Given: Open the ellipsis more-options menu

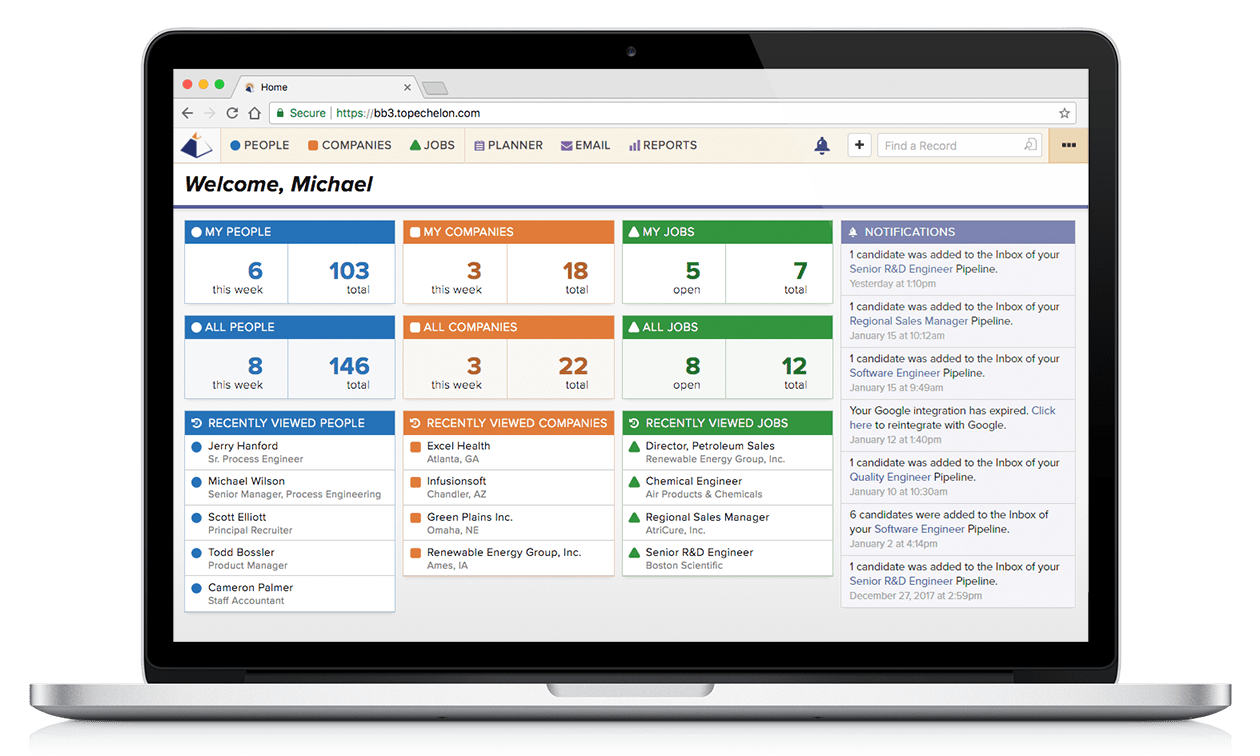Looking at the screenshot, I should pos(1067,145).
